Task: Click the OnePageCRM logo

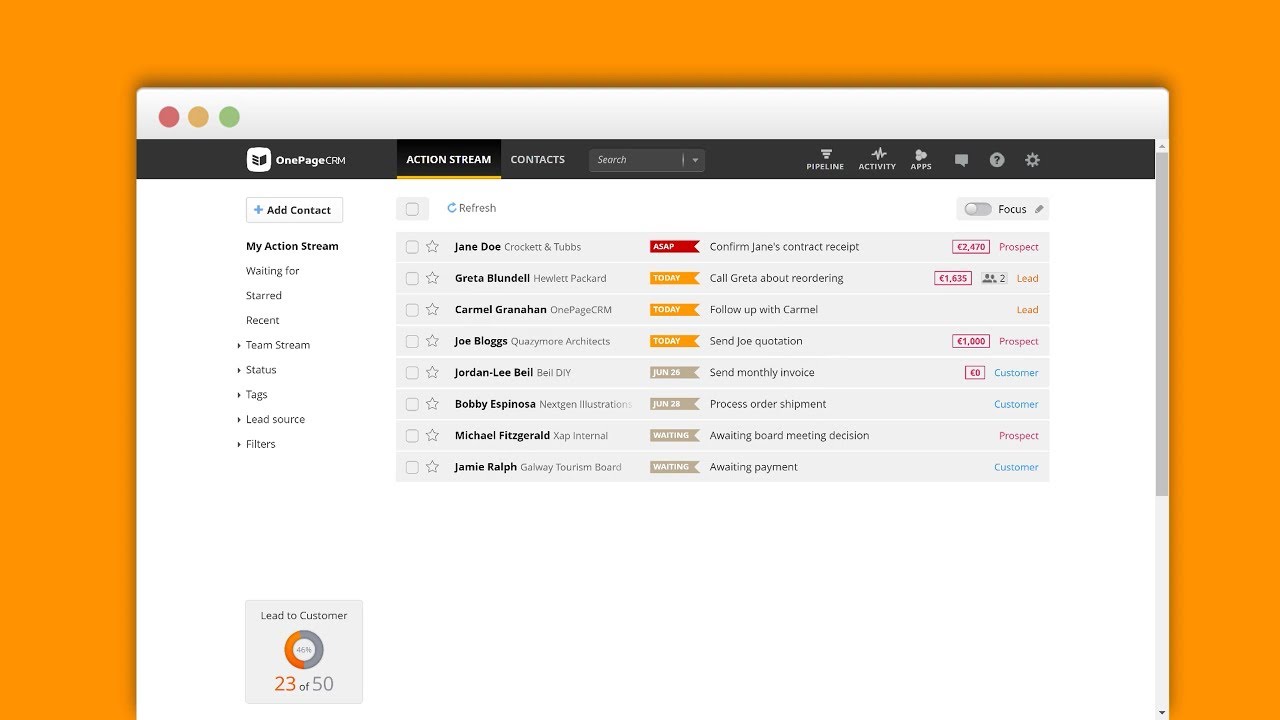Action: coord(296,160)
